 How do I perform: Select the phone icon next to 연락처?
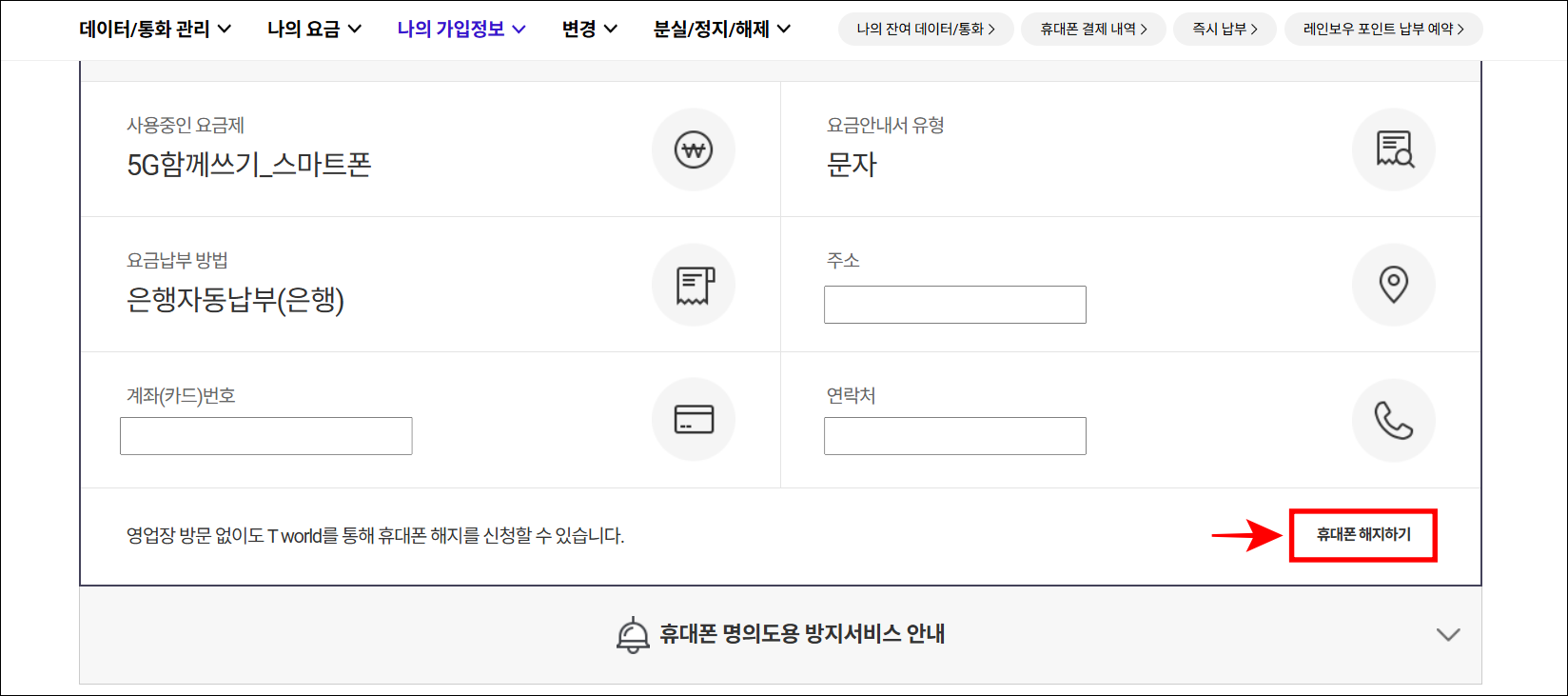click(1394, 420)
